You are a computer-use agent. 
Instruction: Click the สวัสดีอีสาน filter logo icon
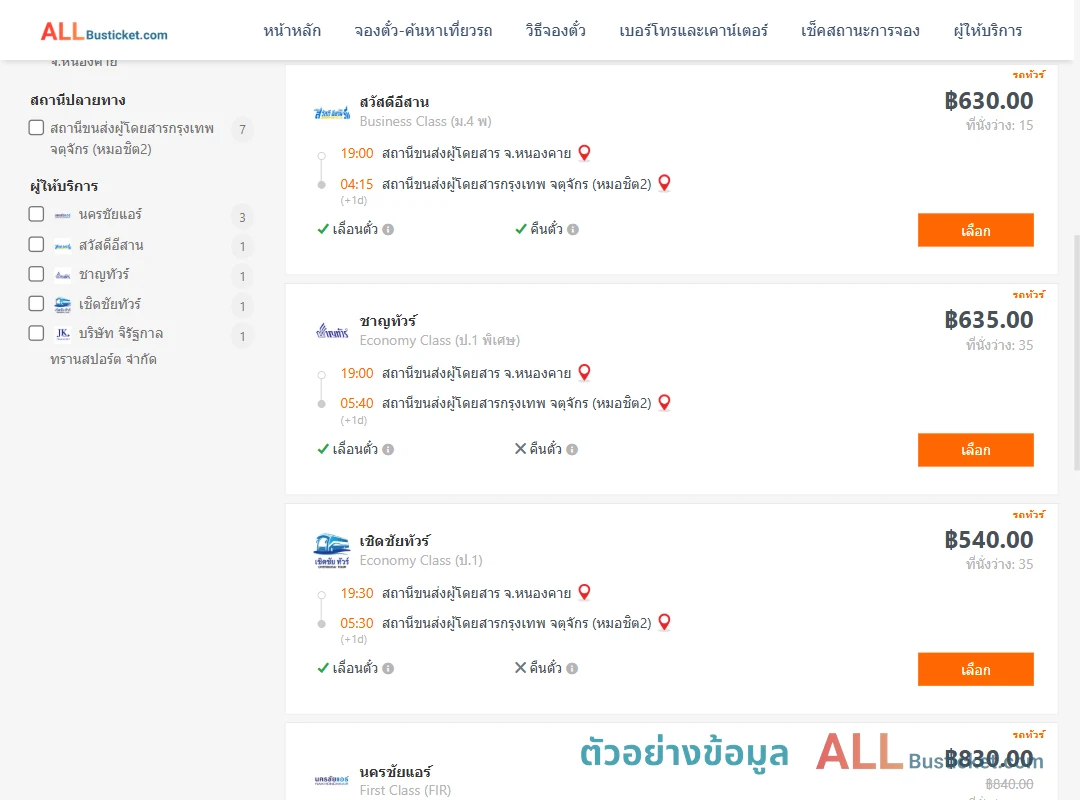(63, 246)
